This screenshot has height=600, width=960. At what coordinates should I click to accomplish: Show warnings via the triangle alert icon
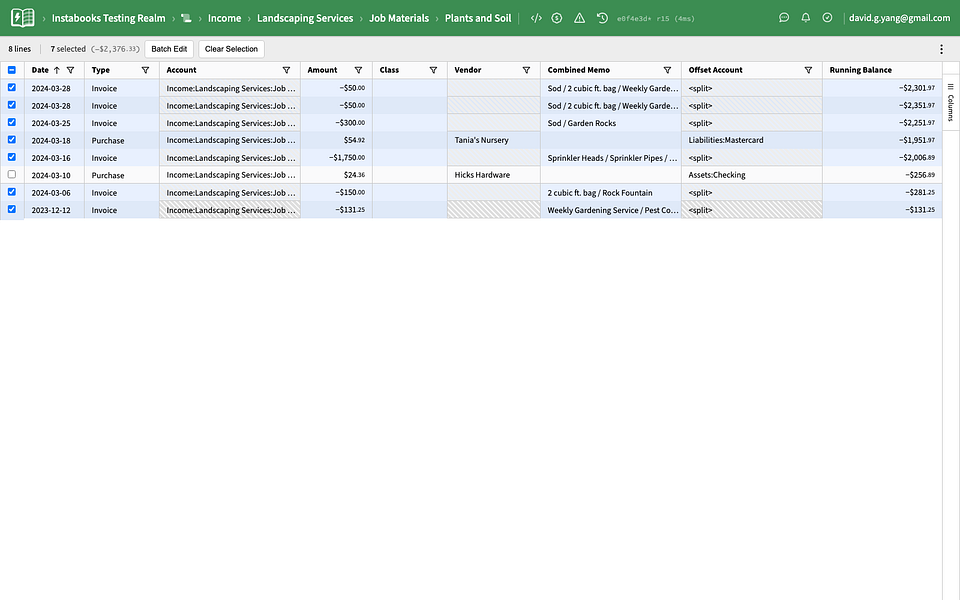579,18
